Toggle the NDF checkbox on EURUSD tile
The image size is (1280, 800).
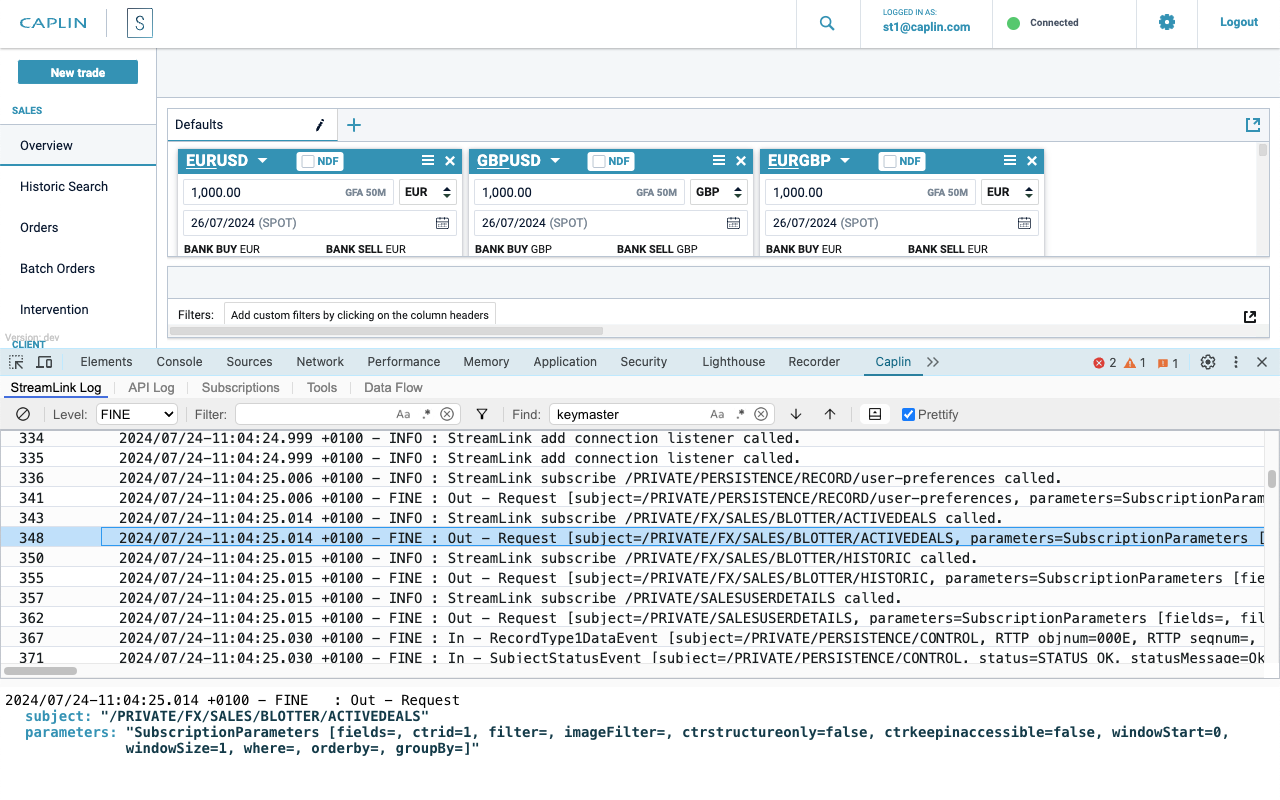point(308,161)
